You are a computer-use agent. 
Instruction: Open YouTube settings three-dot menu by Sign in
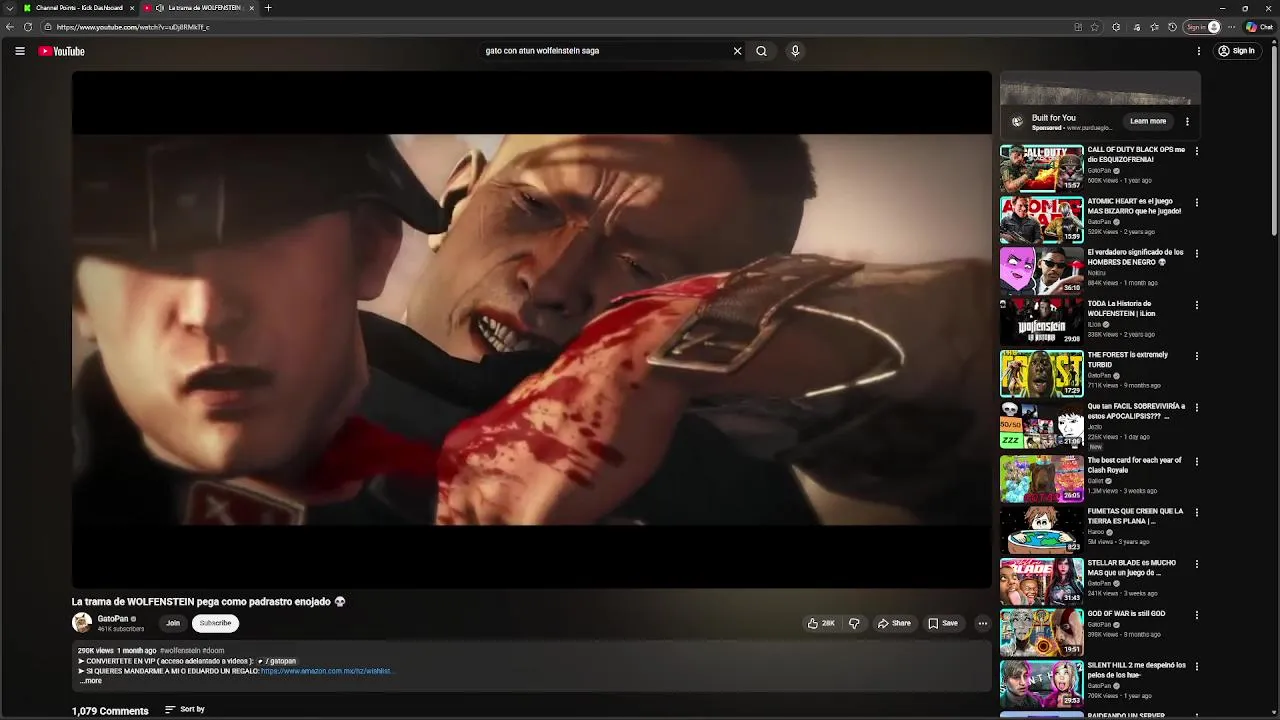click(1199, 51)
